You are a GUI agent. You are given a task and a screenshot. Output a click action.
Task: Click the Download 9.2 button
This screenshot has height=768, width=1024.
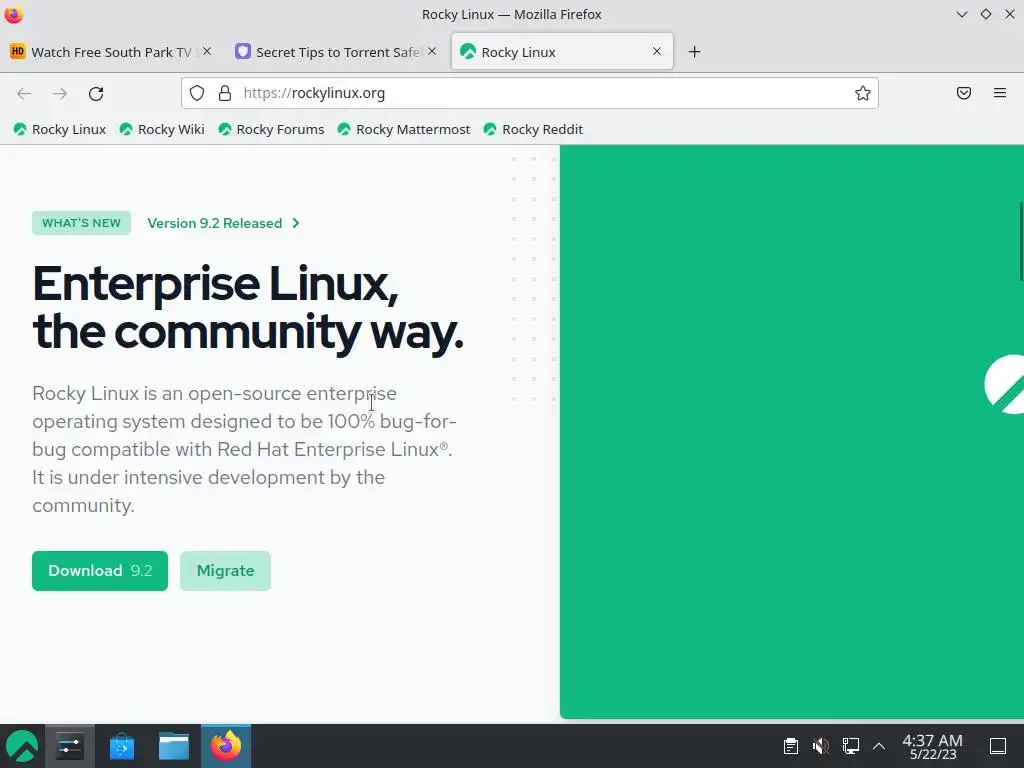tap(100, 571)
